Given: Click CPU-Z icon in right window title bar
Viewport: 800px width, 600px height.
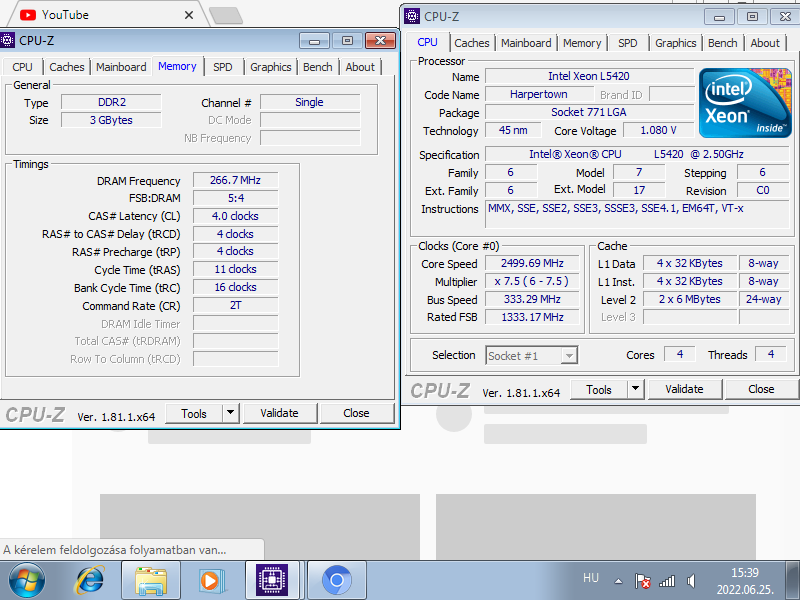Looking at the screenshot, I should pyautogui.click(x=412, y=16).
